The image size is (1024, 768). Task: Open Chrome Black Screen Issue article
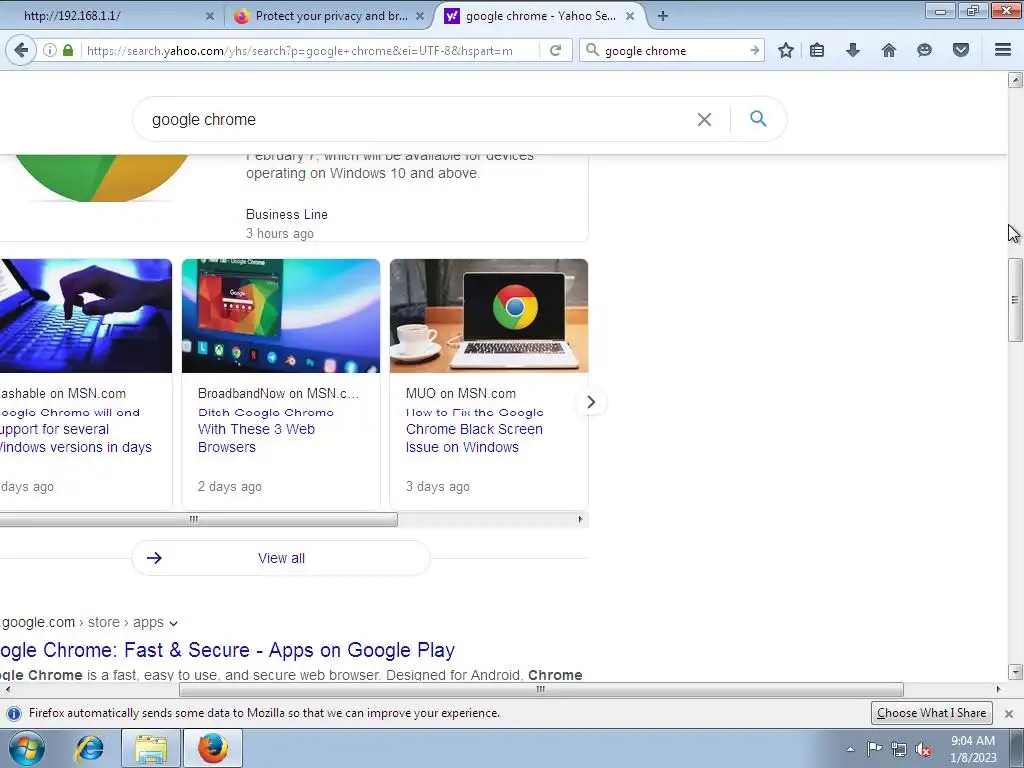point(475,430)
